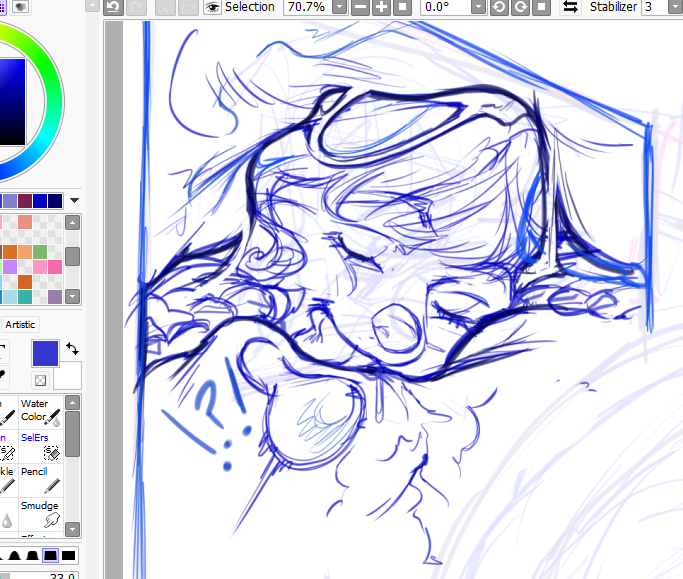
Task: Click the zoom in plus button
Action: (x=381, y=7)
